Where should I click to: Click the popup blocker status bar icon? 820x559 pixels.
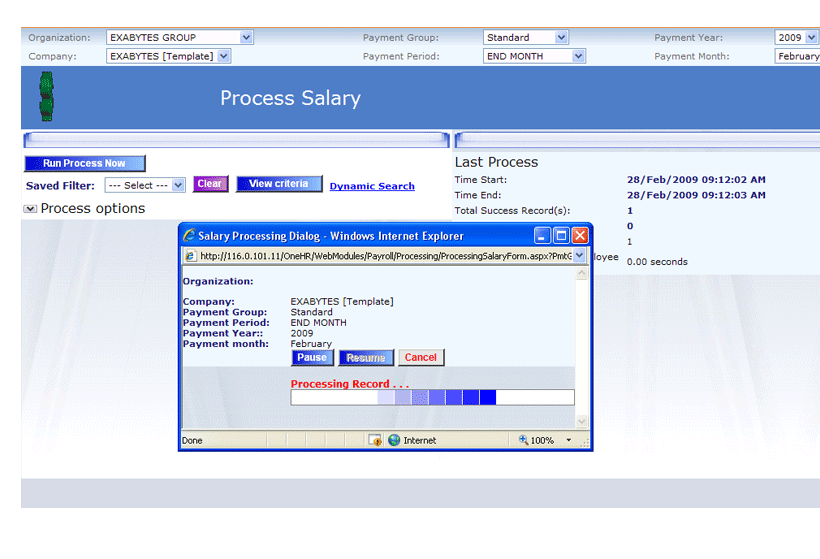point(375,440)
